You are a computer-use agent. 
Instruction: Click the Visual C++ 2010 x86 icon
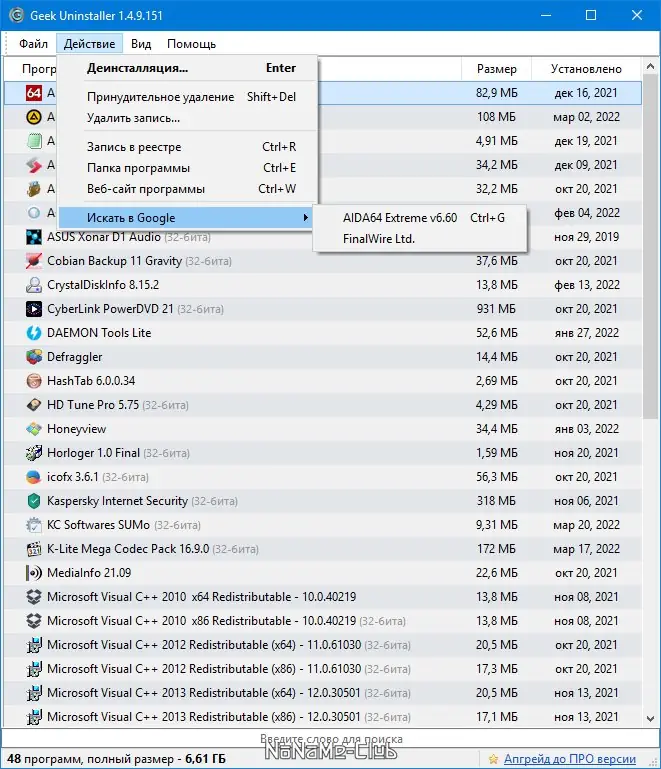34,621
